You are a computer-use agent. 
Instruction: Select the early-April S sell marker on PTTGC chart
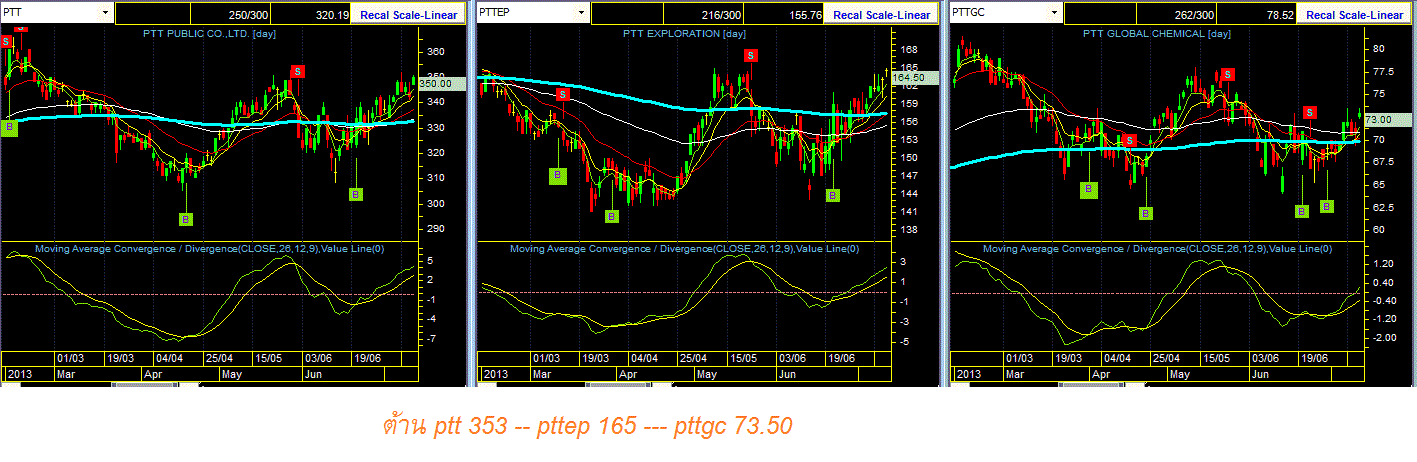point(1129,140)
